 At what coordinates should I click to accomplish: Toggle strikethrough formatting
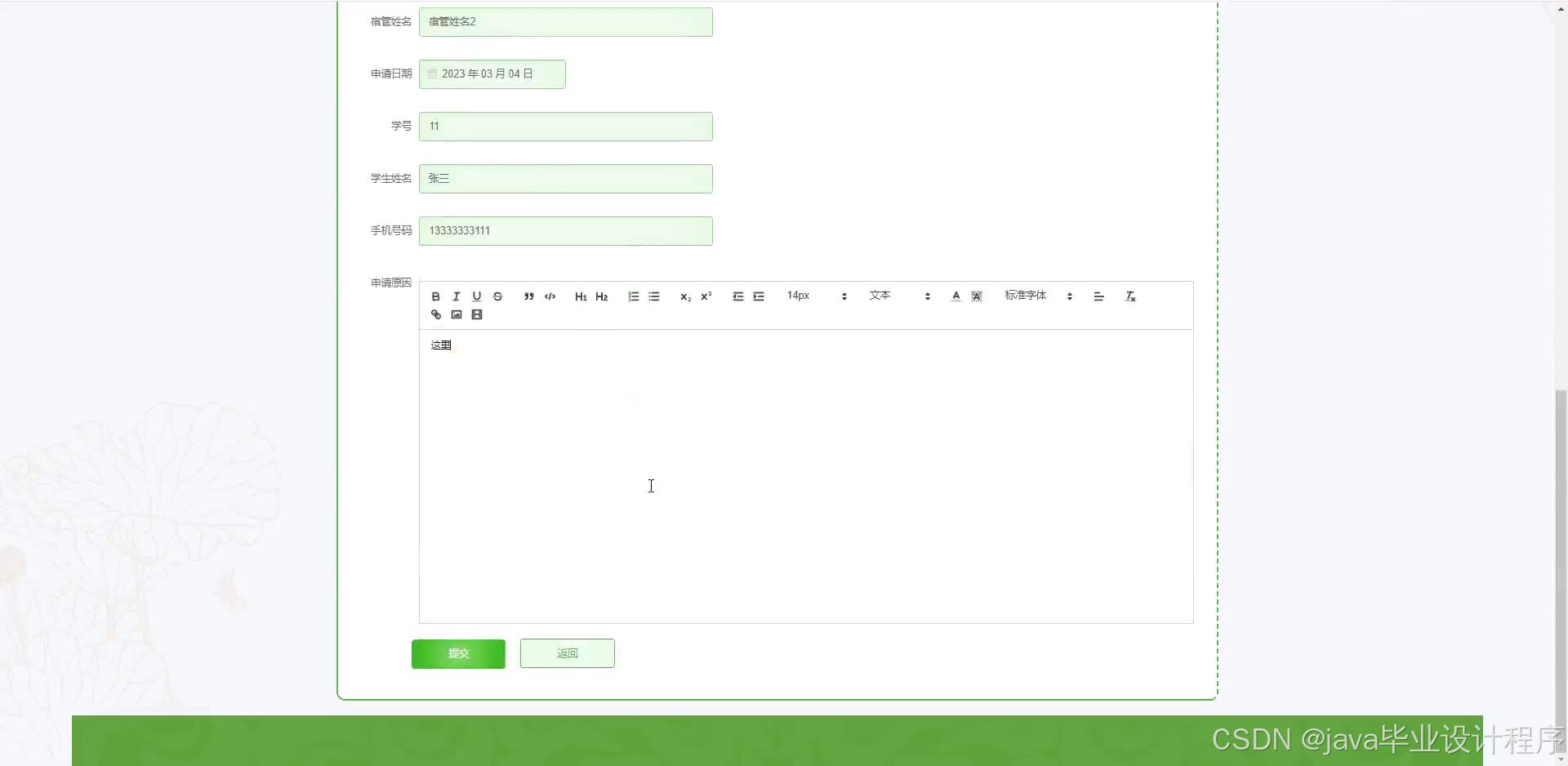498,296
